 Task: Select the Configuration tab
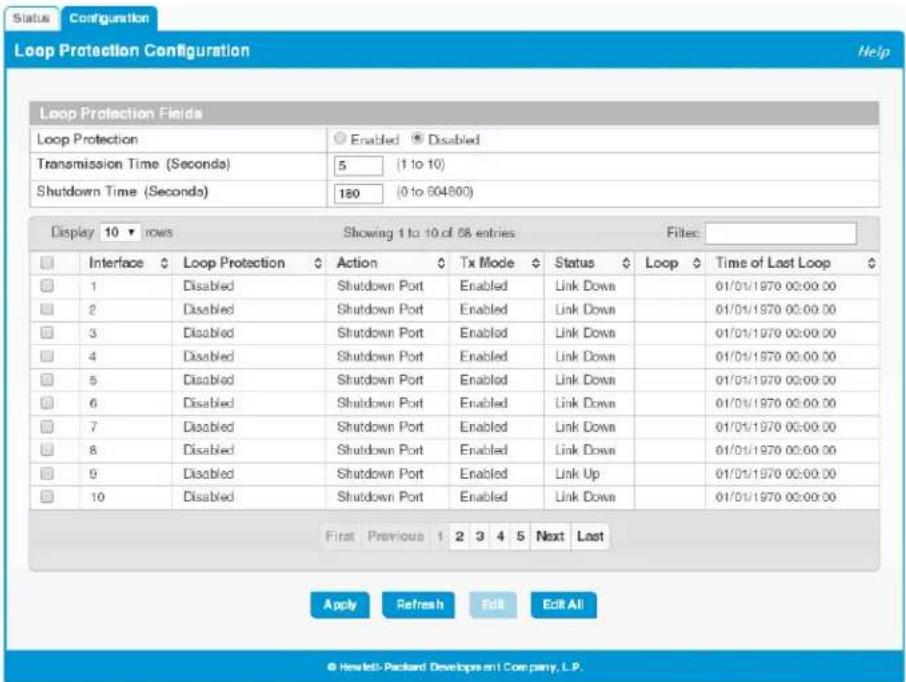tap(109, 18)
